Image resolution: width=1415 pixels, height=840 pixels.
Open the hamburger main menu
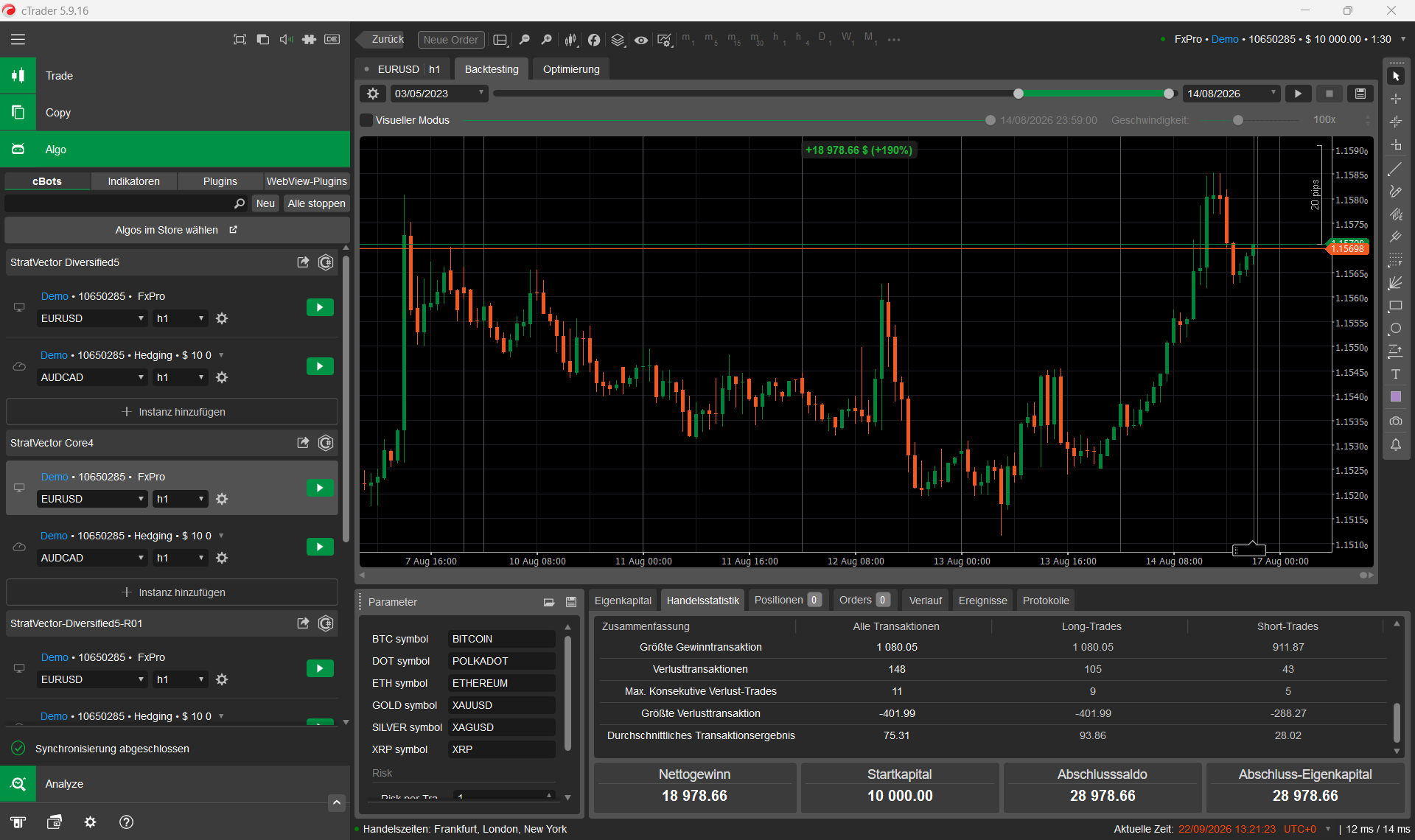tap(18, 39)
